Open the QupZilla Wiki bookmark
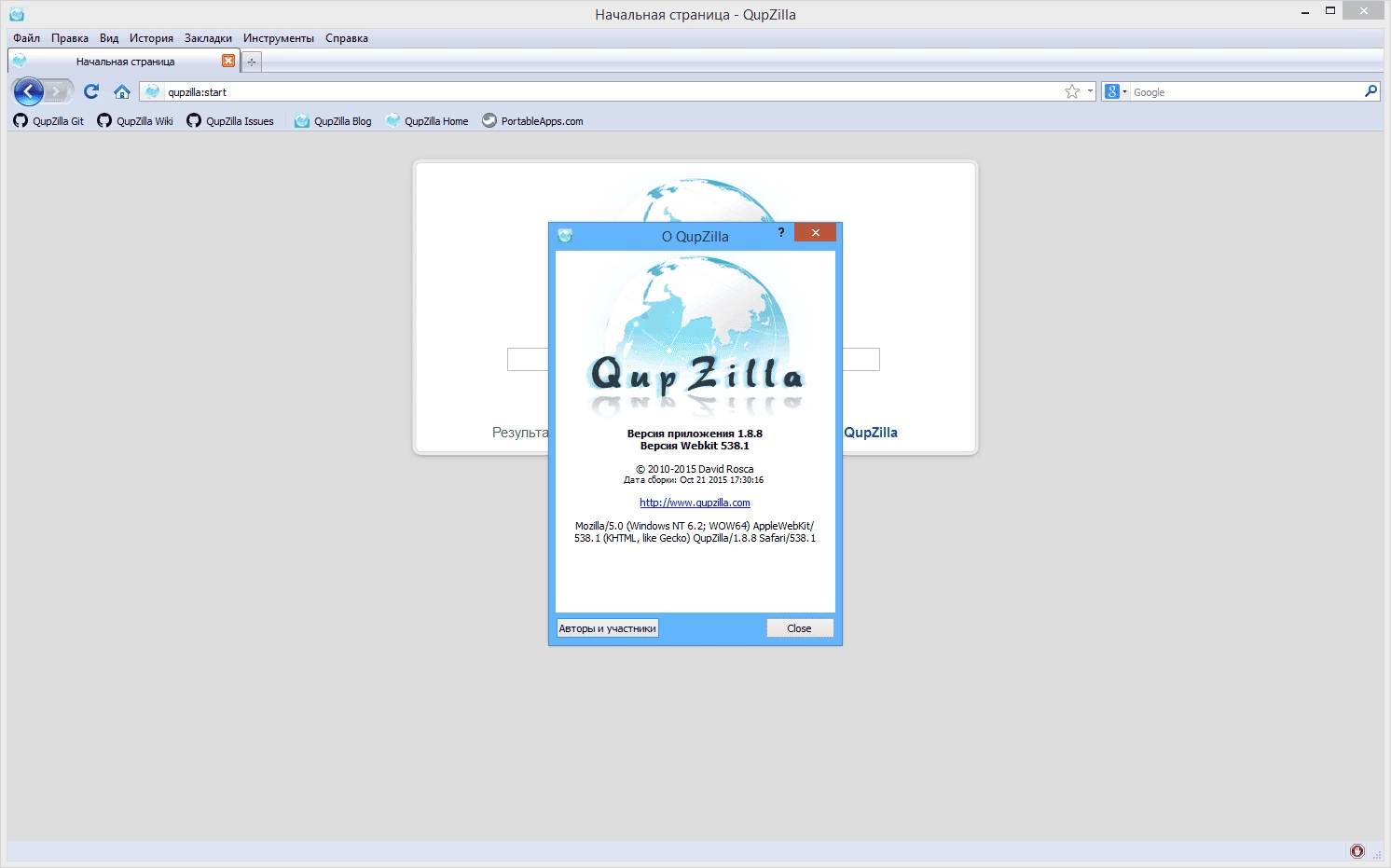This screenshot has width=1391, height=868. (x=135, y=120)
